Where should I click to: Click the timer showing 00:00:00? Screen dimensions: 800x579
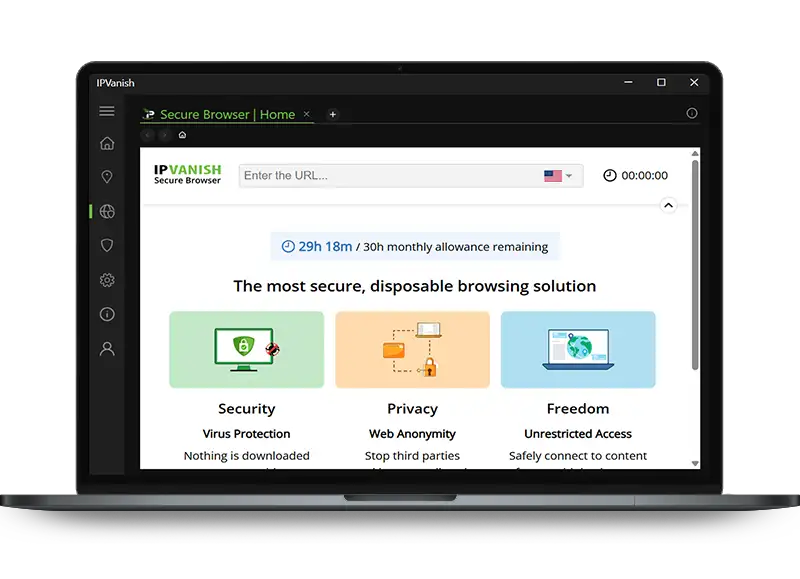[637, 175]
